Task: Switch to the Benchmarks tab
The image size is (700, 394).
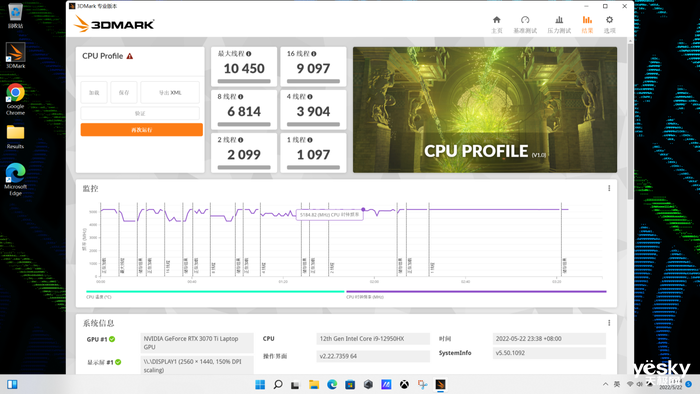Action: pos(525,24)
